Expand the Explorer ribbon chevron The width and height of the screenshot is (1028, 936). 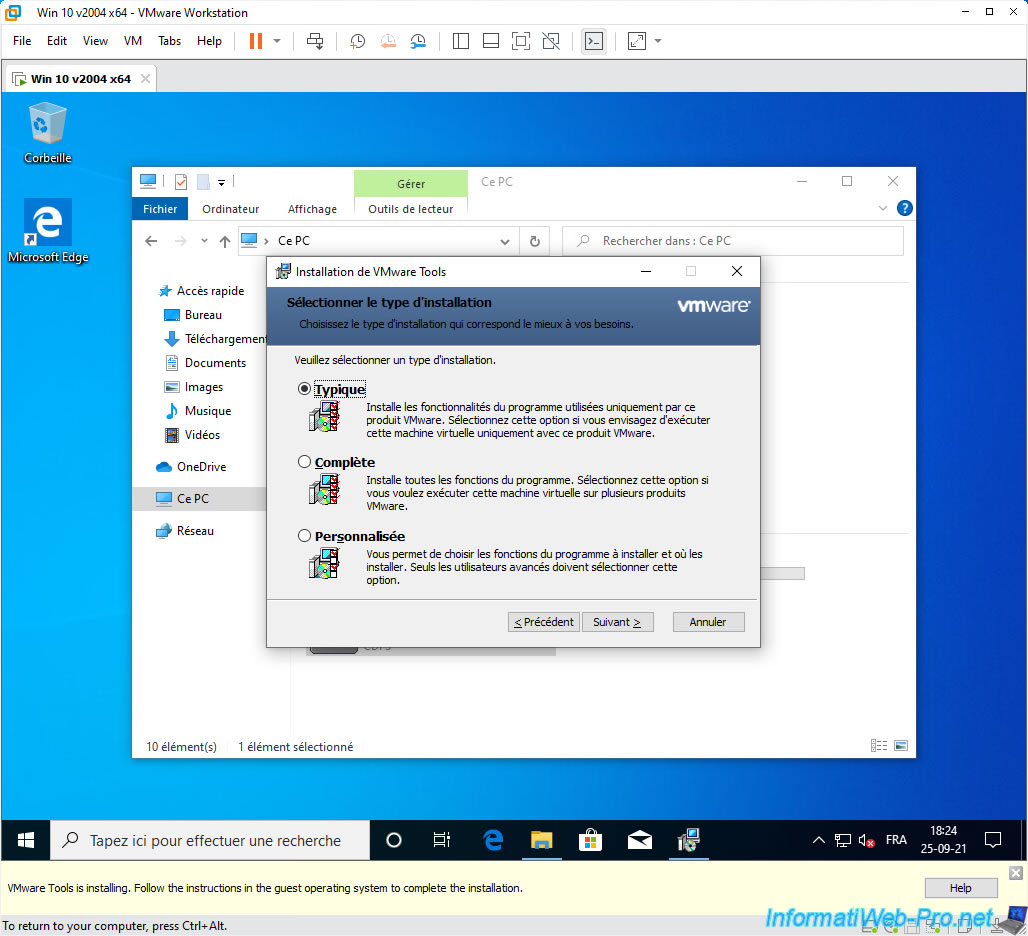pos(882,208)
